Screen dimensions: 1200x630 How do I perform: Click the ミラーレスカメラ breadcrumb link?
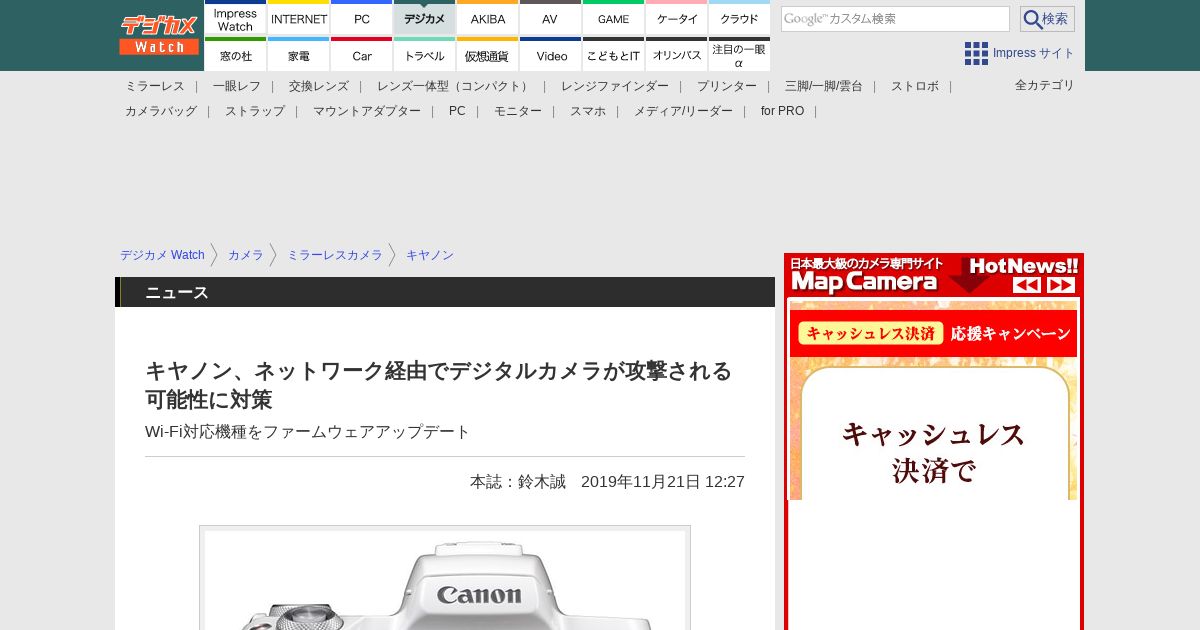[x=335, y=255]
